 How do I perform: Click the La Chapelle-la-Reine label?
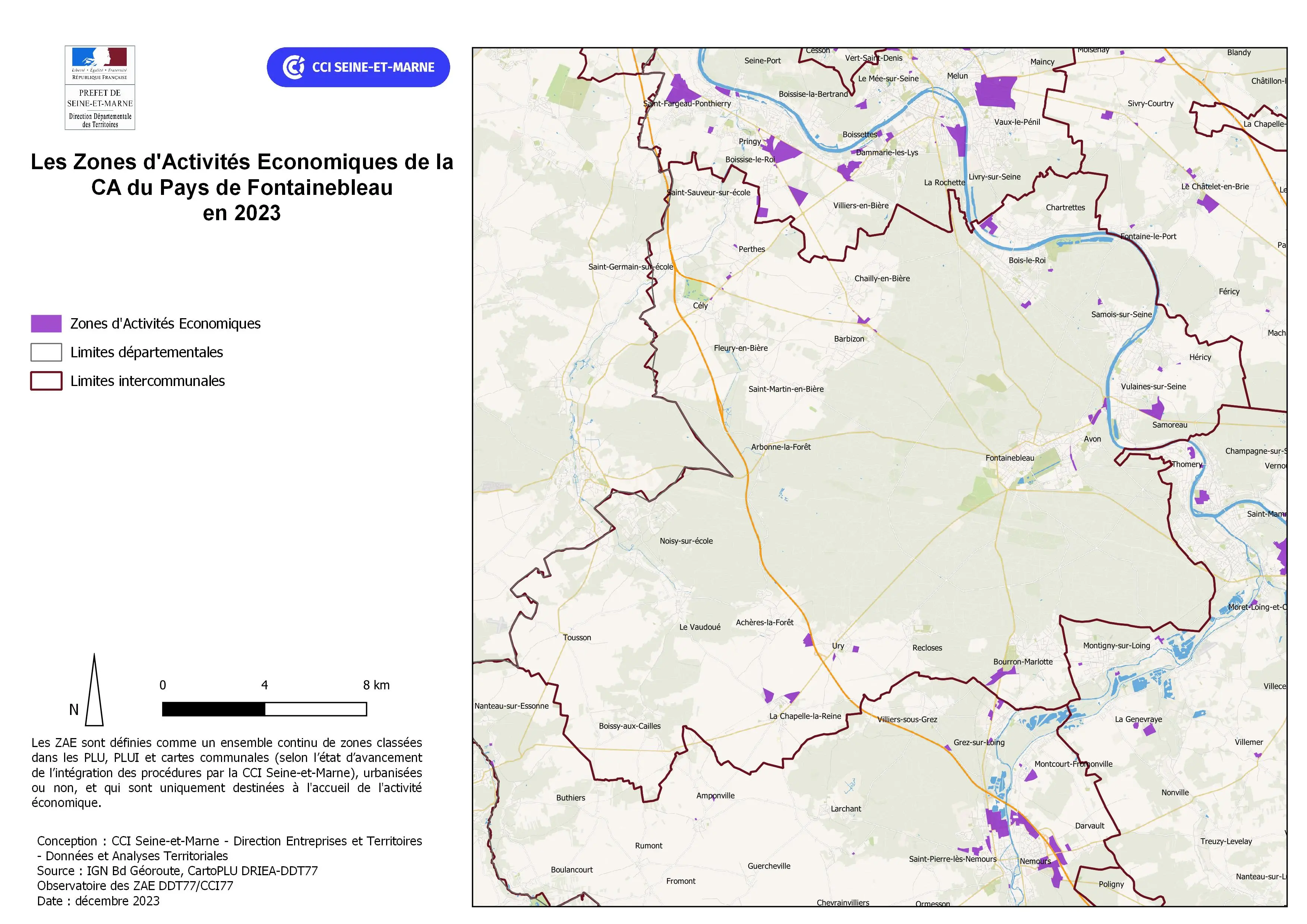pos(805,716)
